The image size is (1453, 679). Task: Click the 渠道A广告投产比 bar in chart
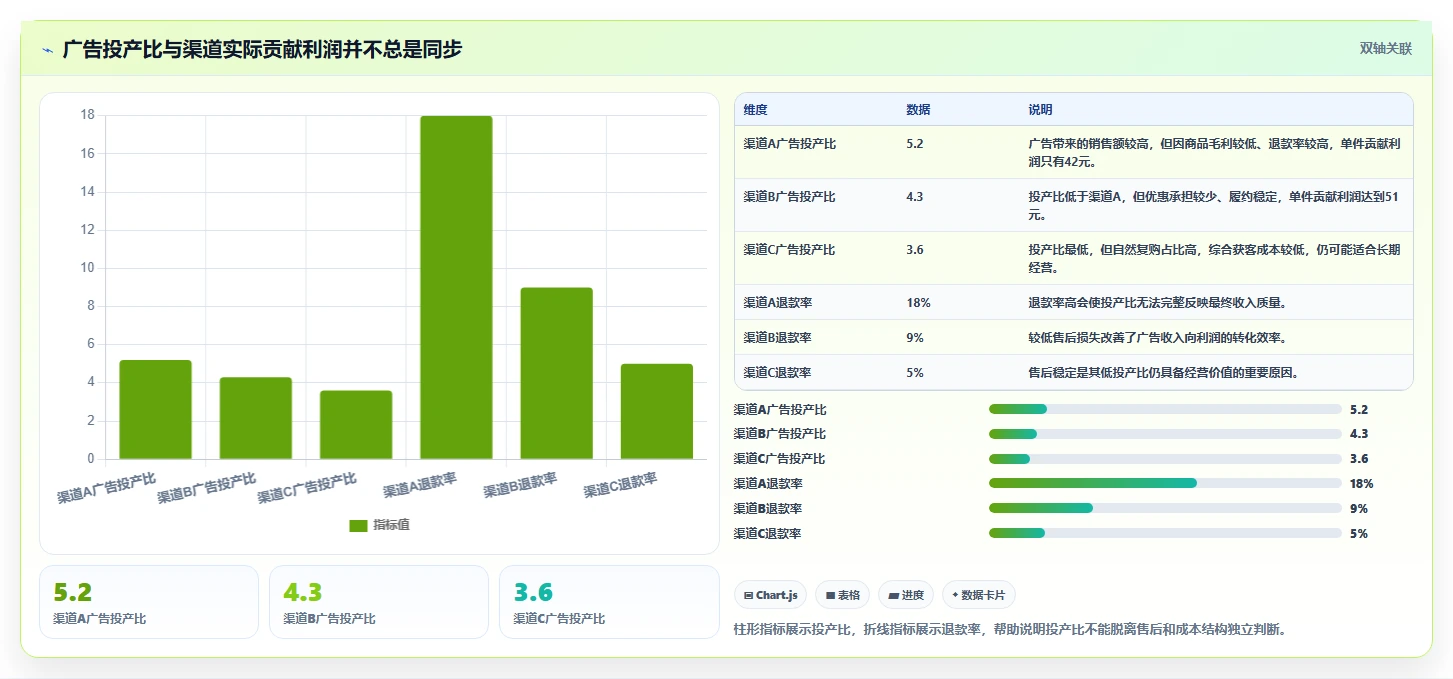(x=155, y=410)
